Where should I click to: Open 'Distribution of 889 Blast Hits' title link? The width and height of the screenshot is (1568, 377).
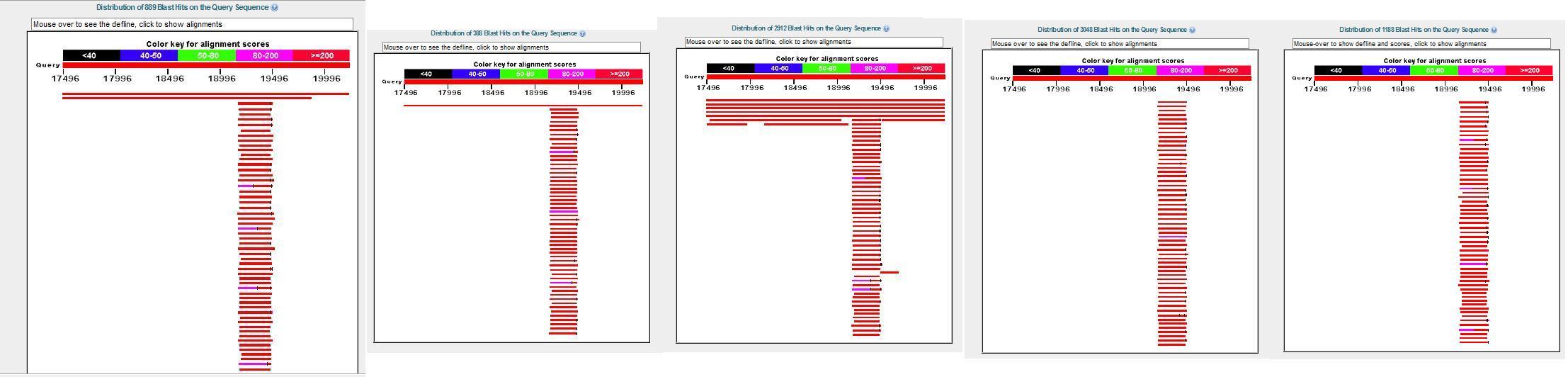pos(183,8)
